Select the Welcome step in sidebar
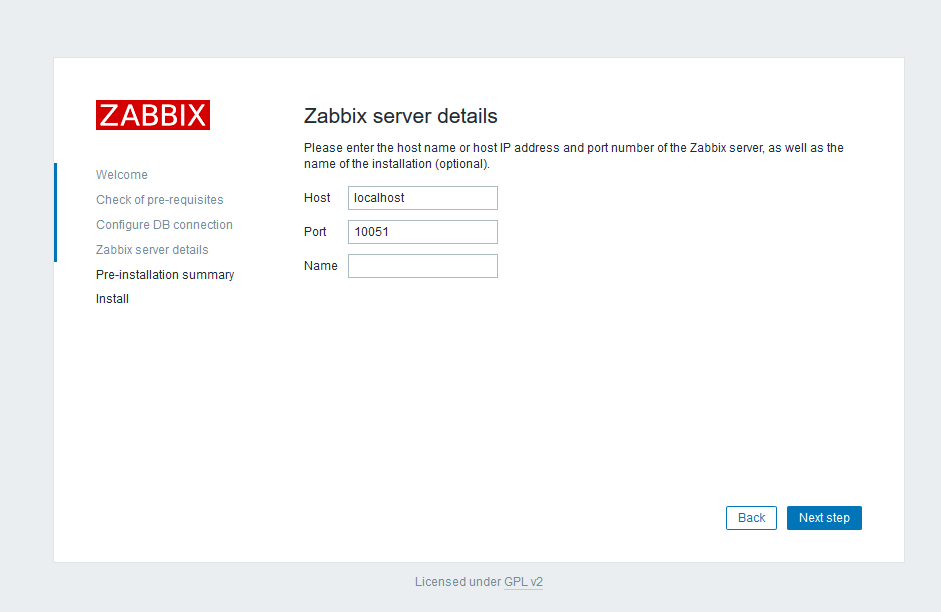Screen dimensions: 941x612 click(x=122, y=175)
